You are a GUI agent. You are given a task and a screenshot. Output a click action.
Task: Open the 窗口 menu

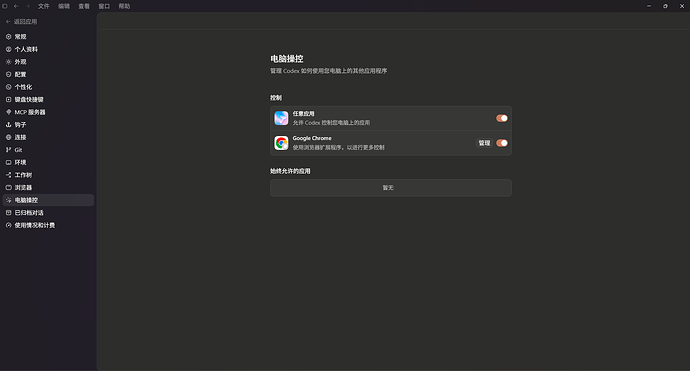tap(104, 6)
